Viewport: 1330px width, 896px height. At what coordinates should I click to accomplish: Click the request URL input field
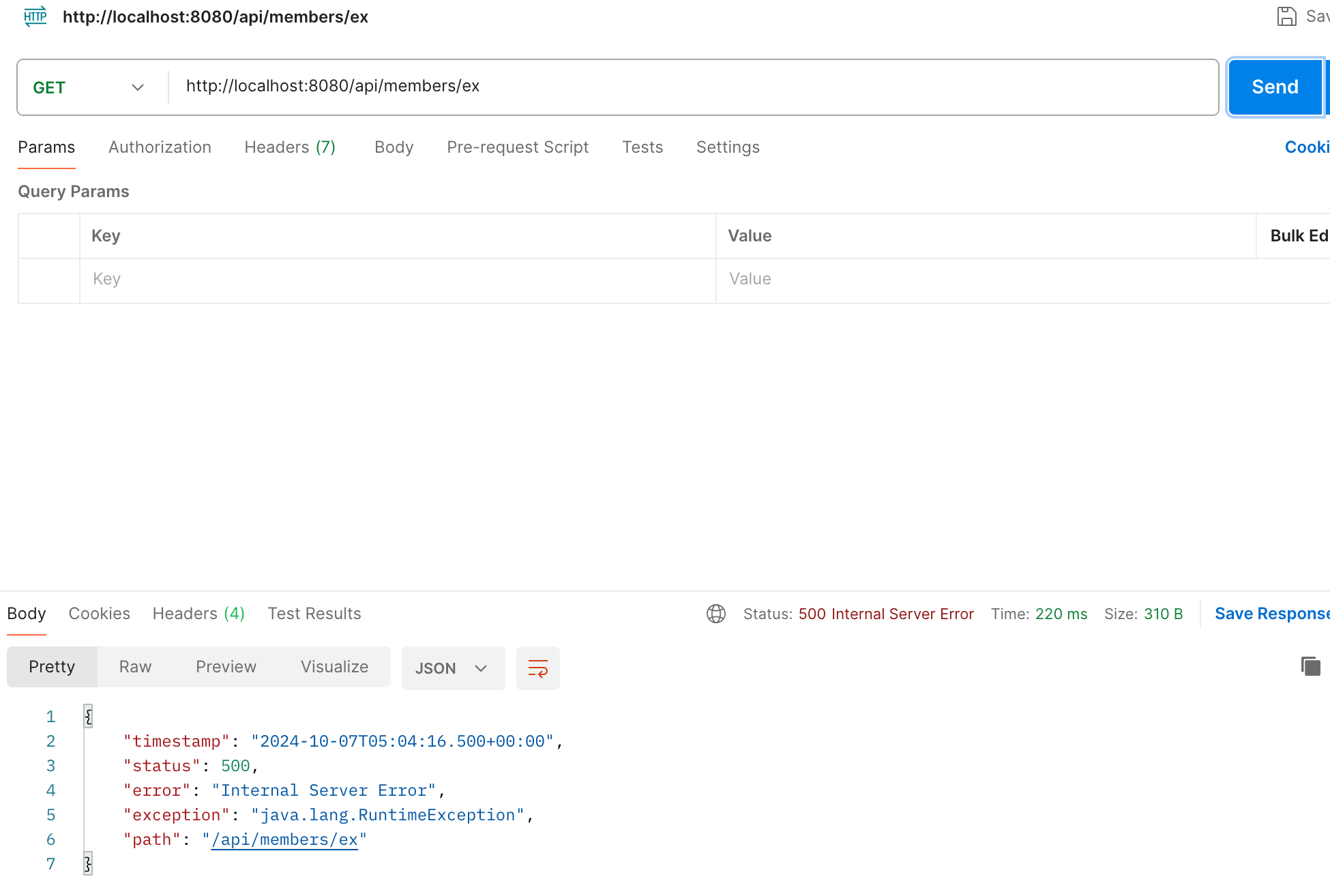tap(682, 87)
